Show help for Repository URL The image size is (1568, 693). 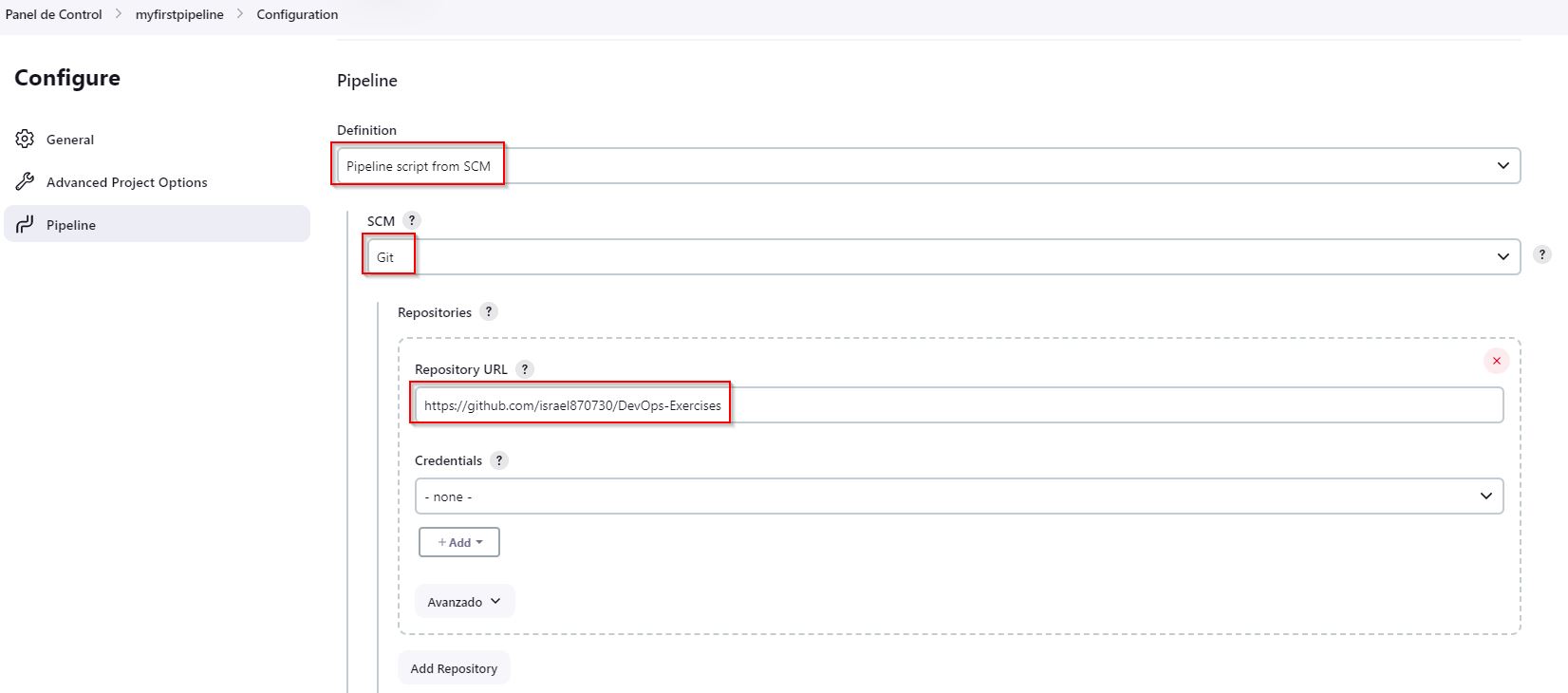(525, 368)
